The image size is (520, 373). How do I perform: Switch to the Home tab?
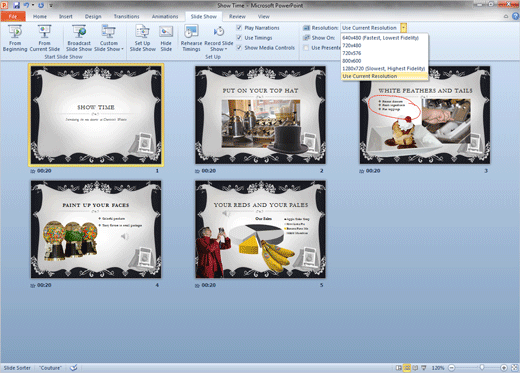(40, 16)
